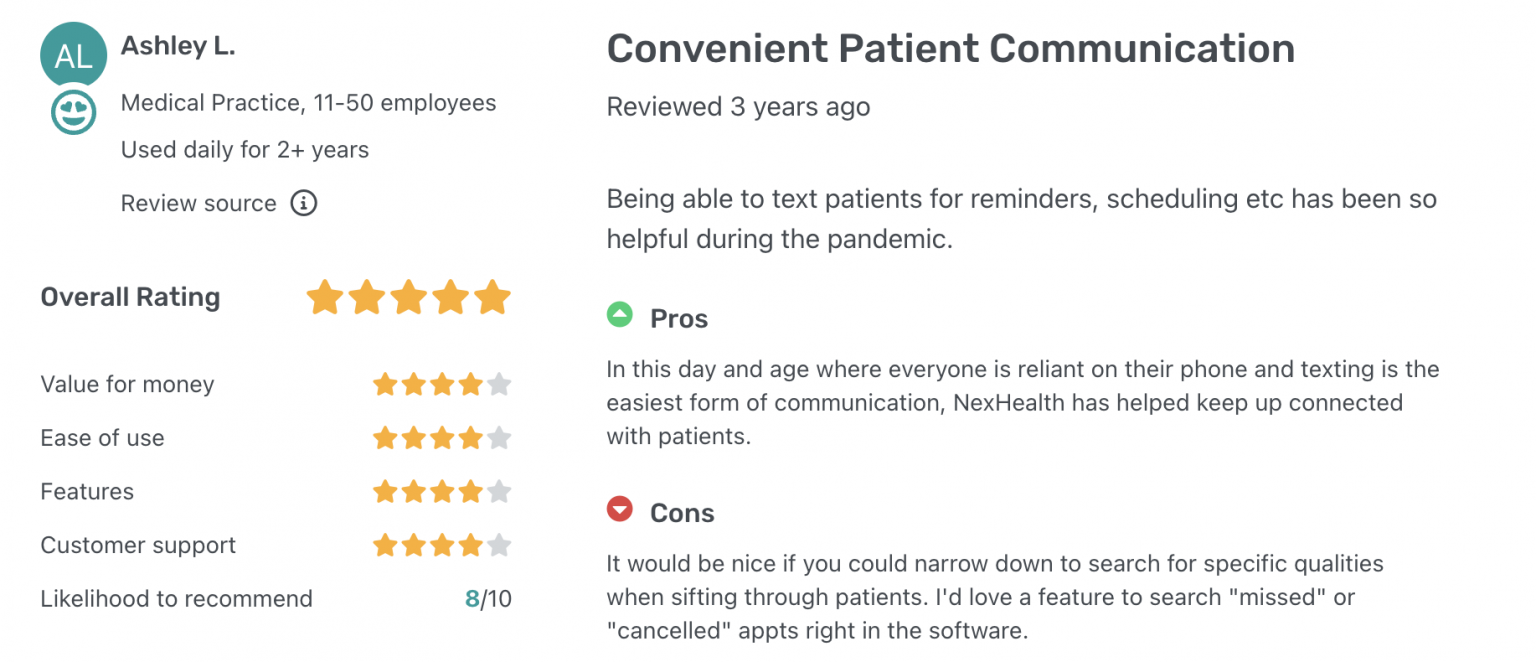
Task: Click the Pros section heading
Action: (x=679, y=319)
